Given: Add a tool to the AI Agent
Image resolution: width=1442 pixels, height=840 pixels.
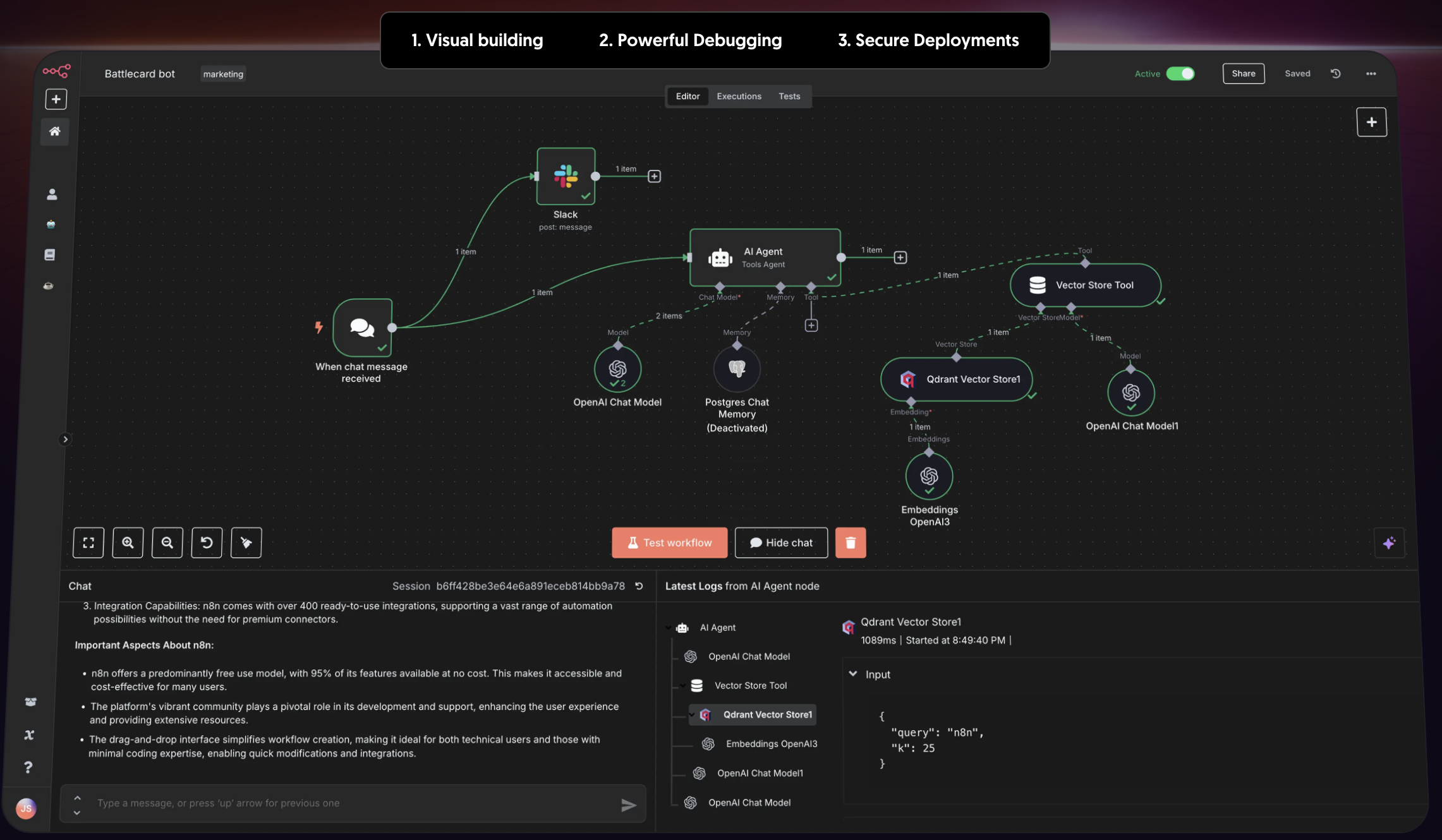Looking at the screenshot, I should coord(811,325).
